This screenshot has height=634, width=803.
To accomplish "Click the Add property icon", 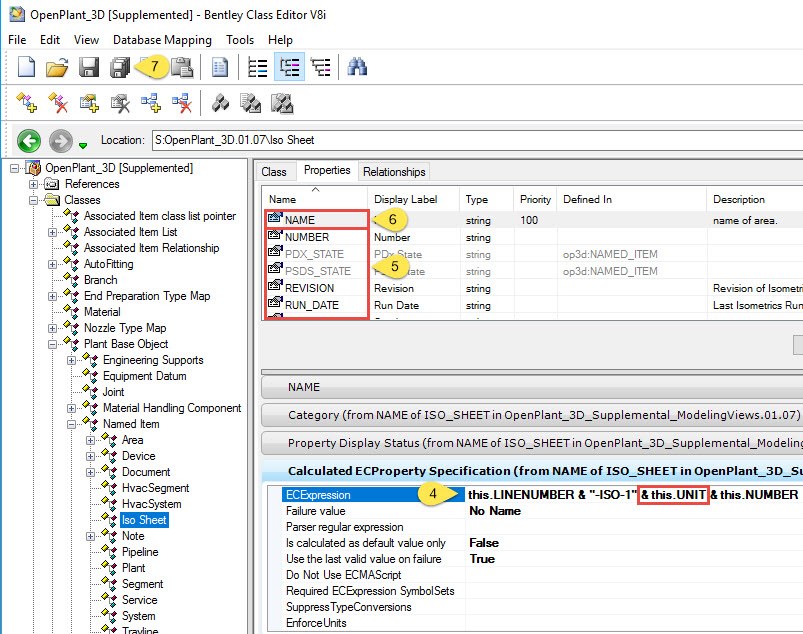I will click(x=89, y=103).
